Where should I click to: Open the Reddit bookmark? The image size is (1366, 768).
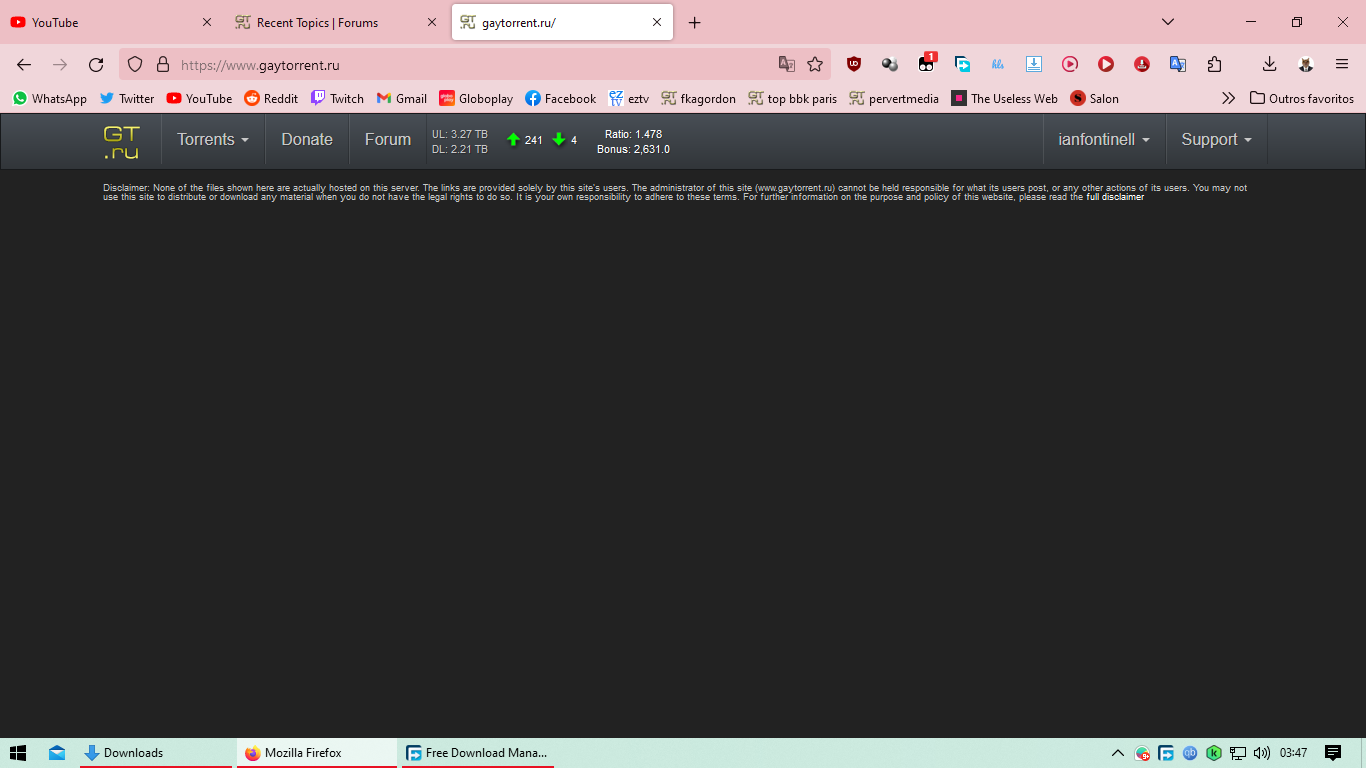271,98
